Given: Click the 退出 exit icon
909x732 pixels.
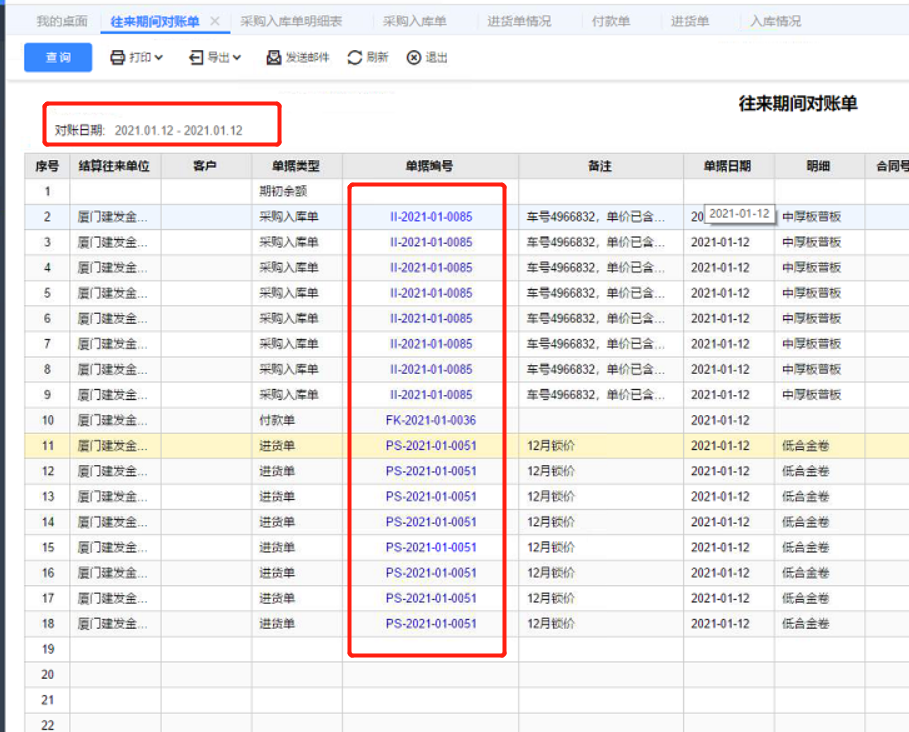Looking at the screenshot, I should (414, 57).
